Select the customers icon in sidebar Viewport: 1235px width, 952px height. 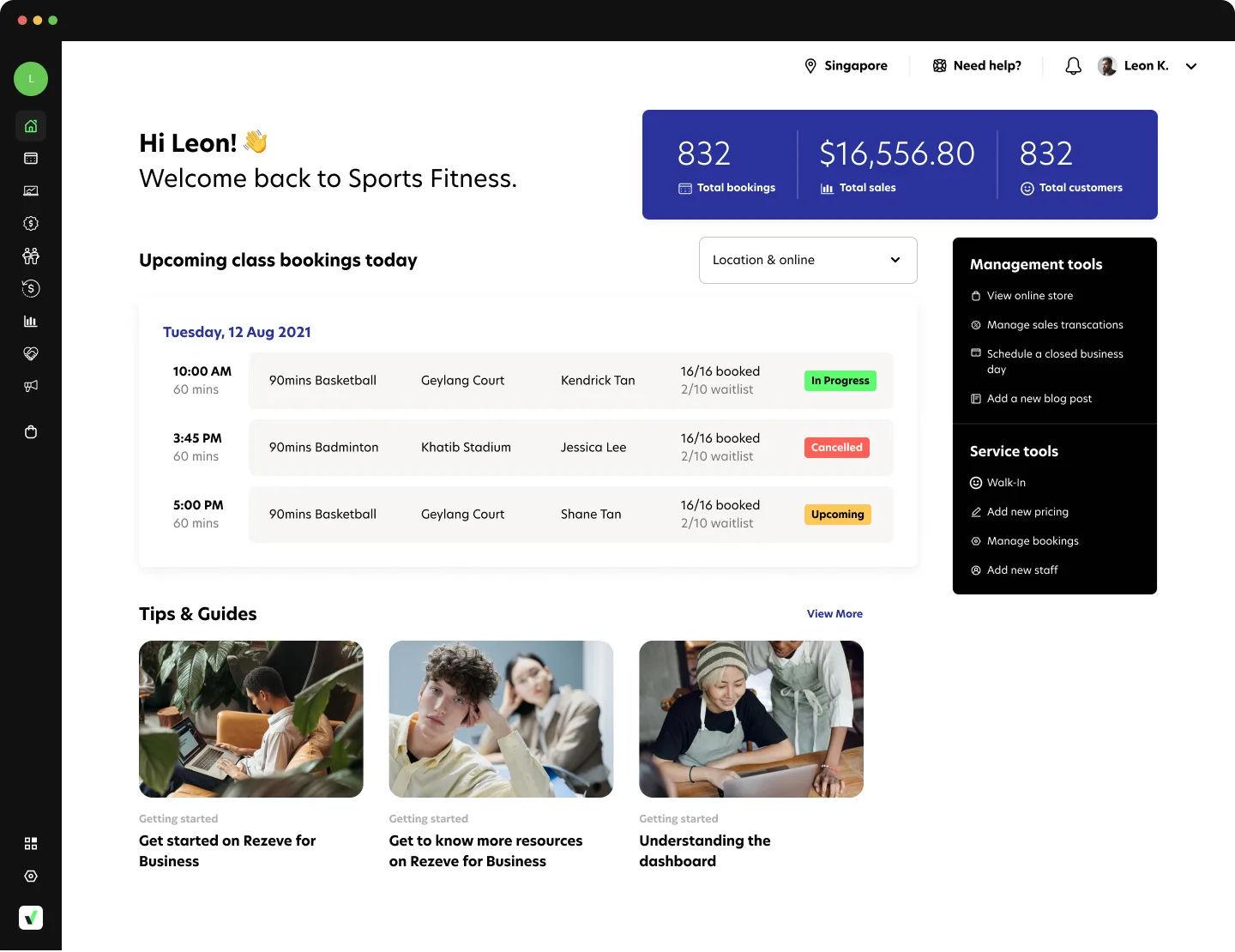[x=31, y=256]
